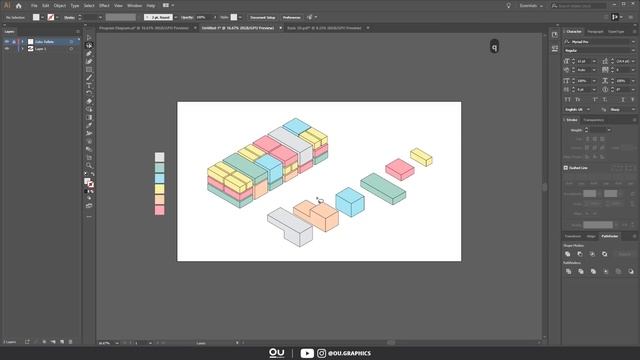Select the Layers panel tab
This screenshot has height=360, width=640.
[x=9, y=31]
